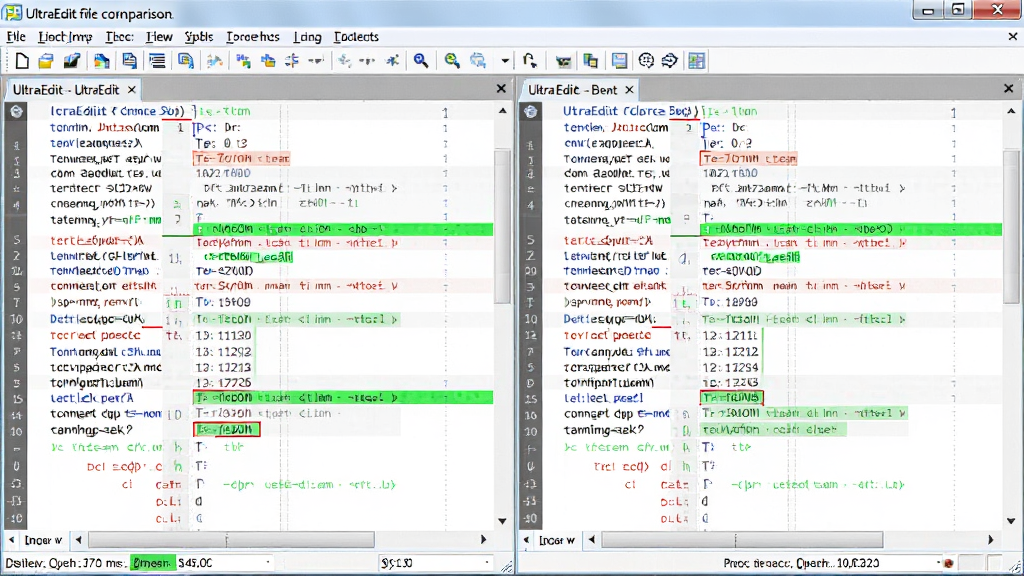Click the right pane scroll up arrow
The width and height of the screenshot is (1024, 576).
click(x=1011, y=111)
